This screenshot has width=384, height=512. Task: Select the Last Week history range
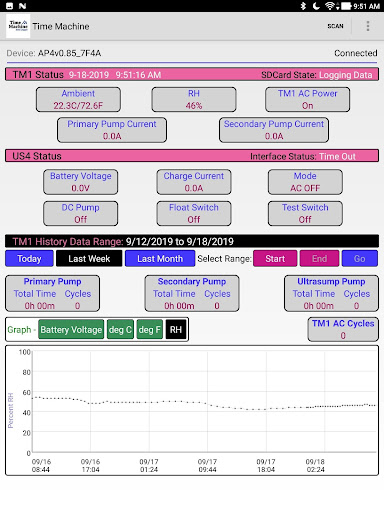click(89, 259)
